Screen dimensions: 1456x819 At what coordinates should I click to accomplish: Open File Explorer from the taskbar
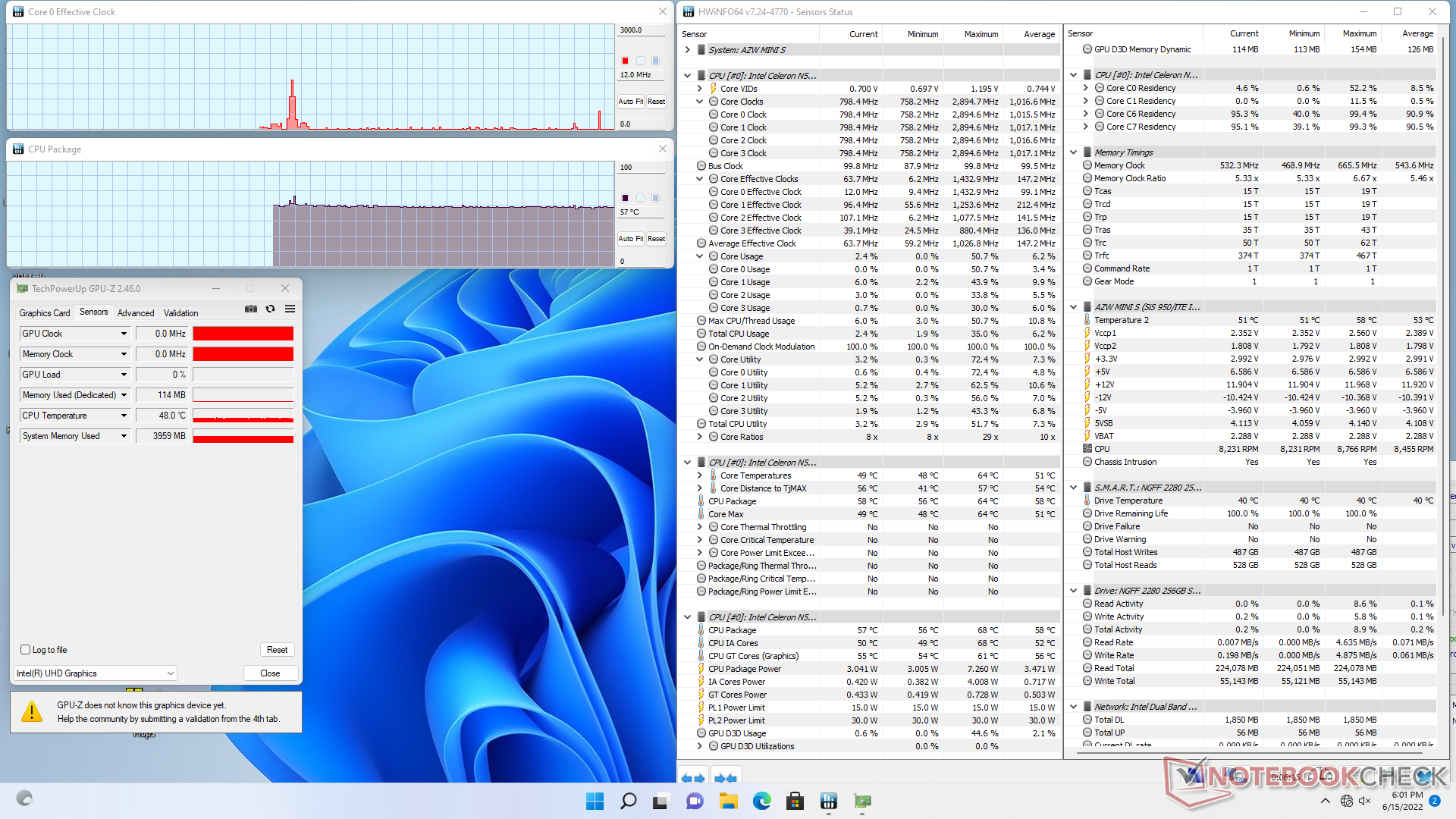pyautogui.click(x=728, y=801)
